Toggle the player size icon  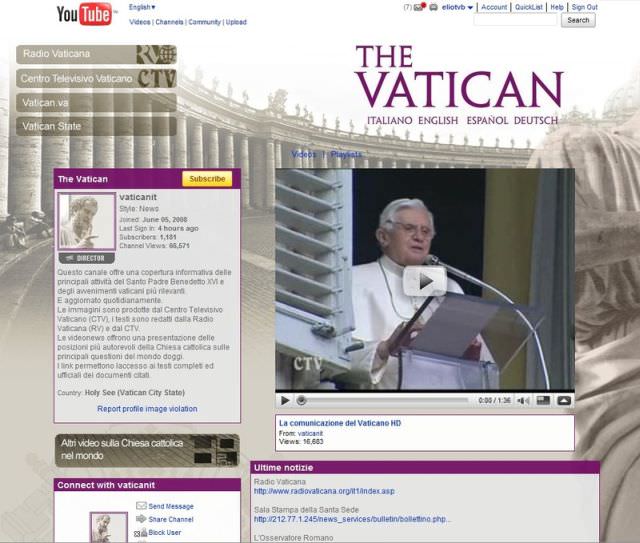(543, 401)
